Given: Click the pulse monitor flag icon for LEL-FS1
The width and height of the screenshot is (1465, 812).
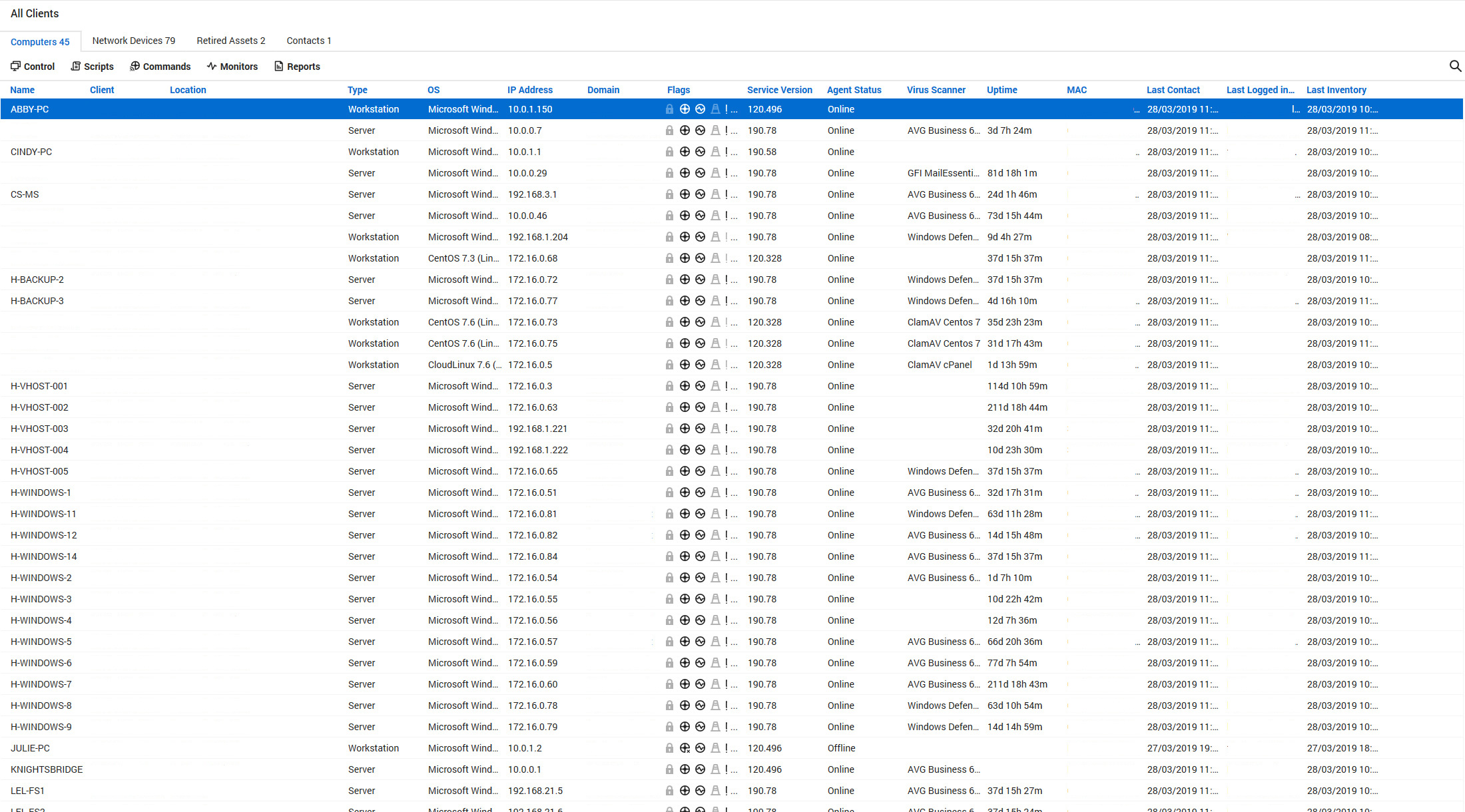Looking at the screenshot, I should [x=700, y=791].
